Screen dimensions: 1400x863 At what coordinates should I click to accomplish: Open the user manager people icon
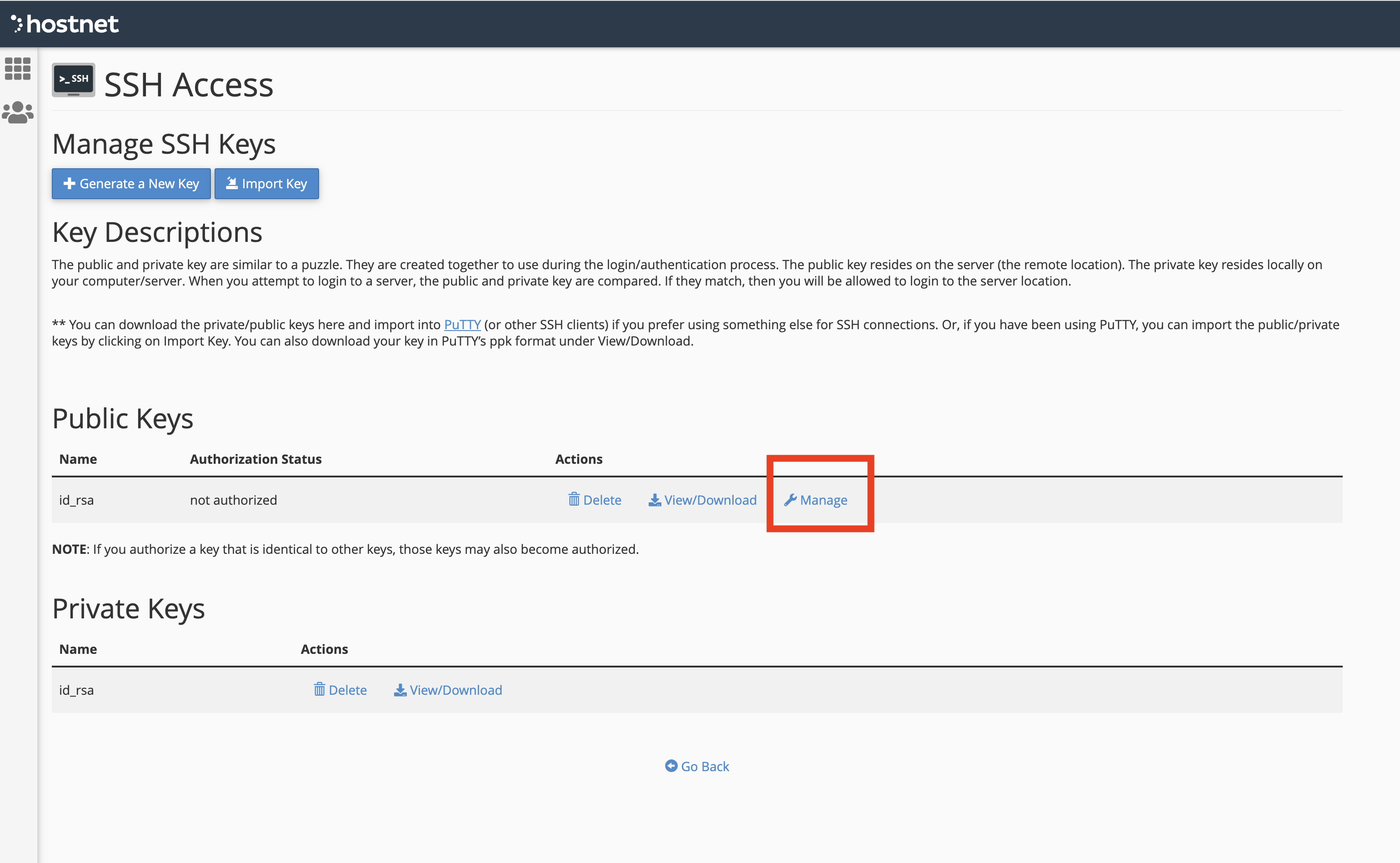tap(18, 112)
